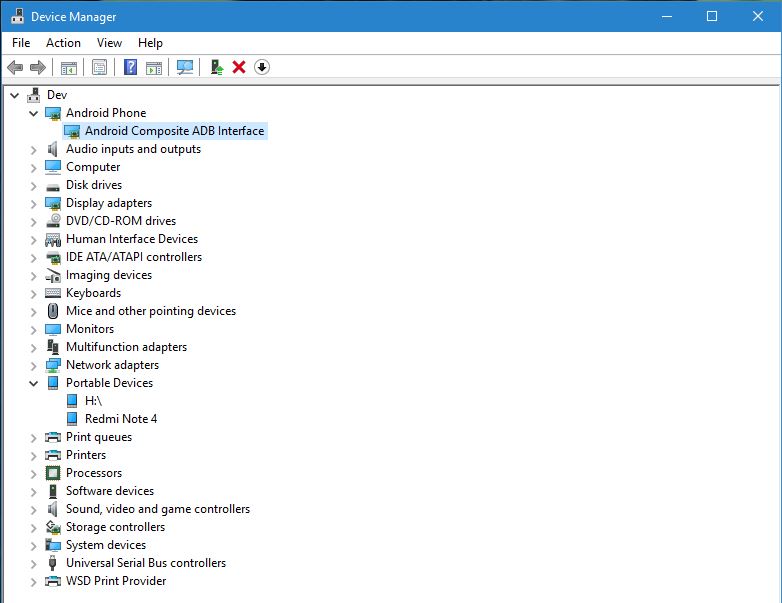Open the View menu
This screenshot has width=782, height=603.
pos(109,43)
